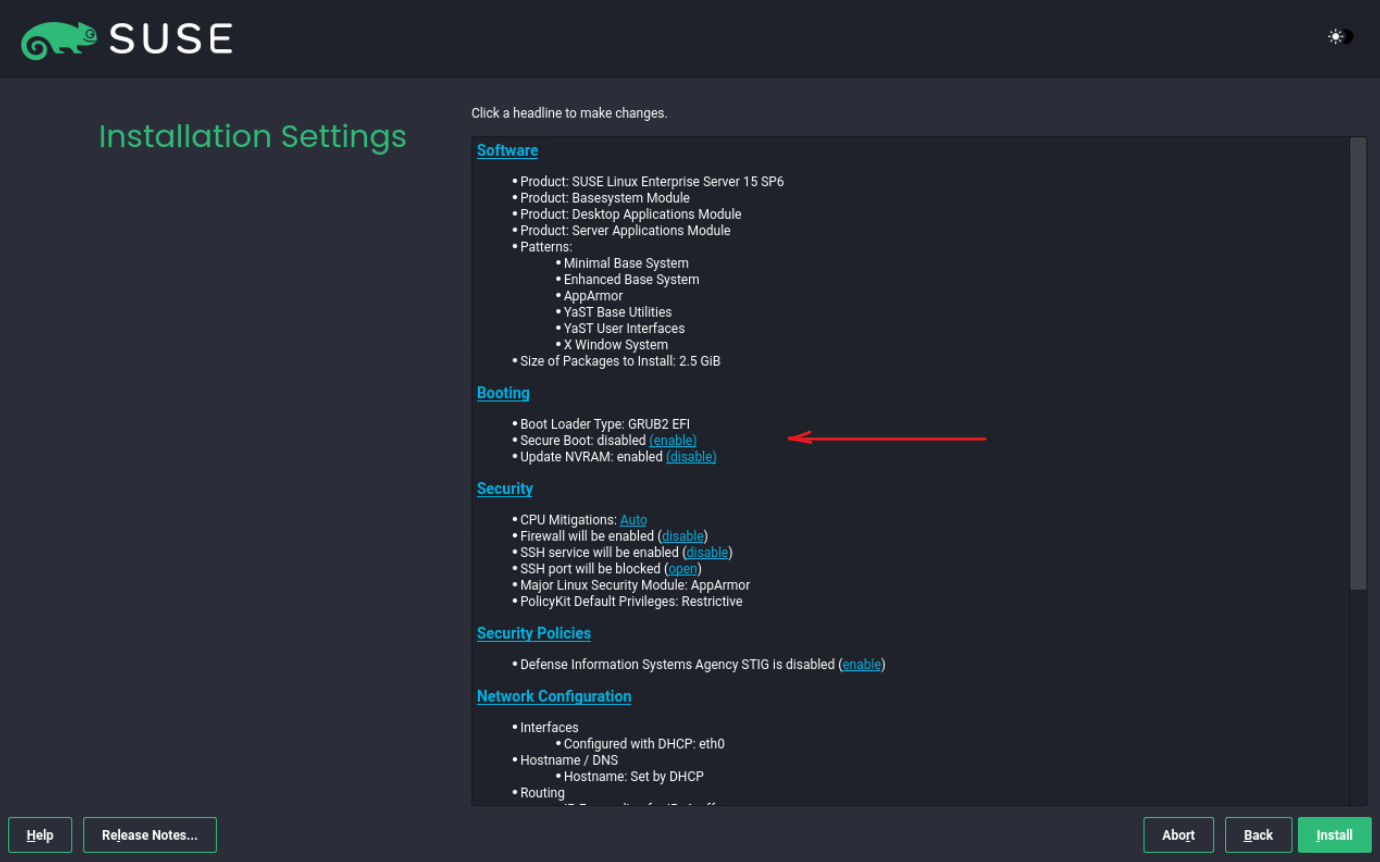Screen dimensions: 1380x862
Task: Go Back to the previous step
Action: pos(1258,835)
